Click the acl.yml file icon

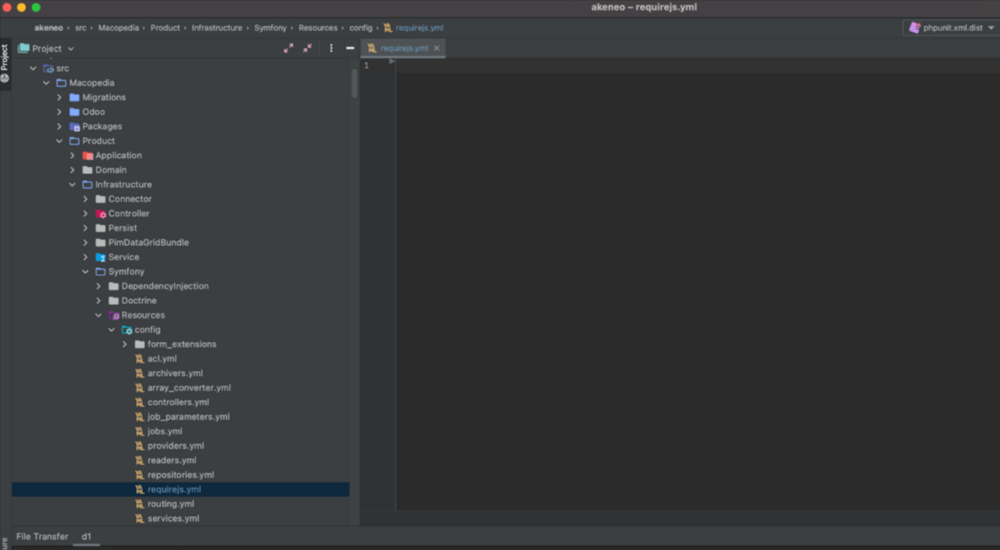(139, 359)
